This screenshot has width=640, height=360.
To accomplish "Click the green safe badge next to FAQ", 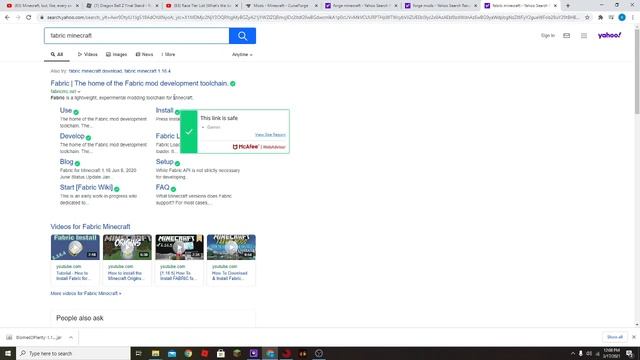I will pos(173,189).
